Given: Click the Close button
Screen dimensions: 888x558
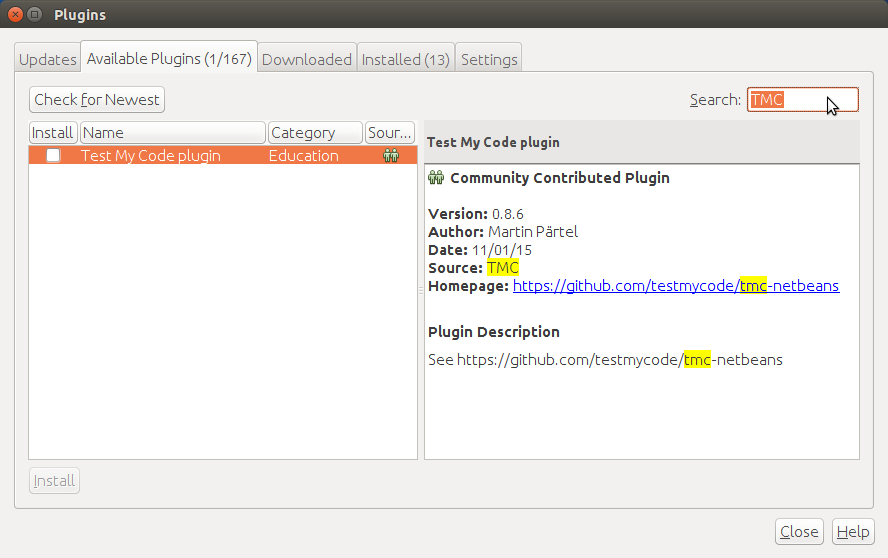Looking at the screenshot, I should tap(799, 531).
